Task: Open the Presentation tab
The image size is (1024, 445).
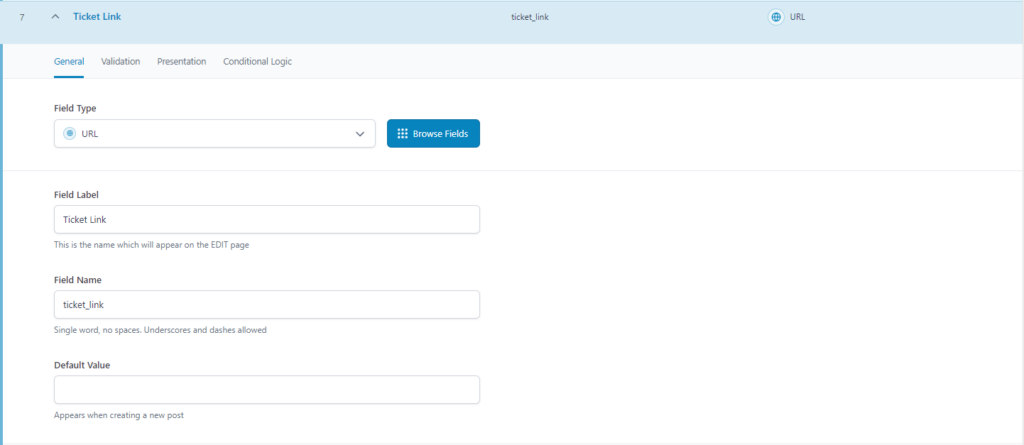Action: pyautogui.click(x=182, y=61)
